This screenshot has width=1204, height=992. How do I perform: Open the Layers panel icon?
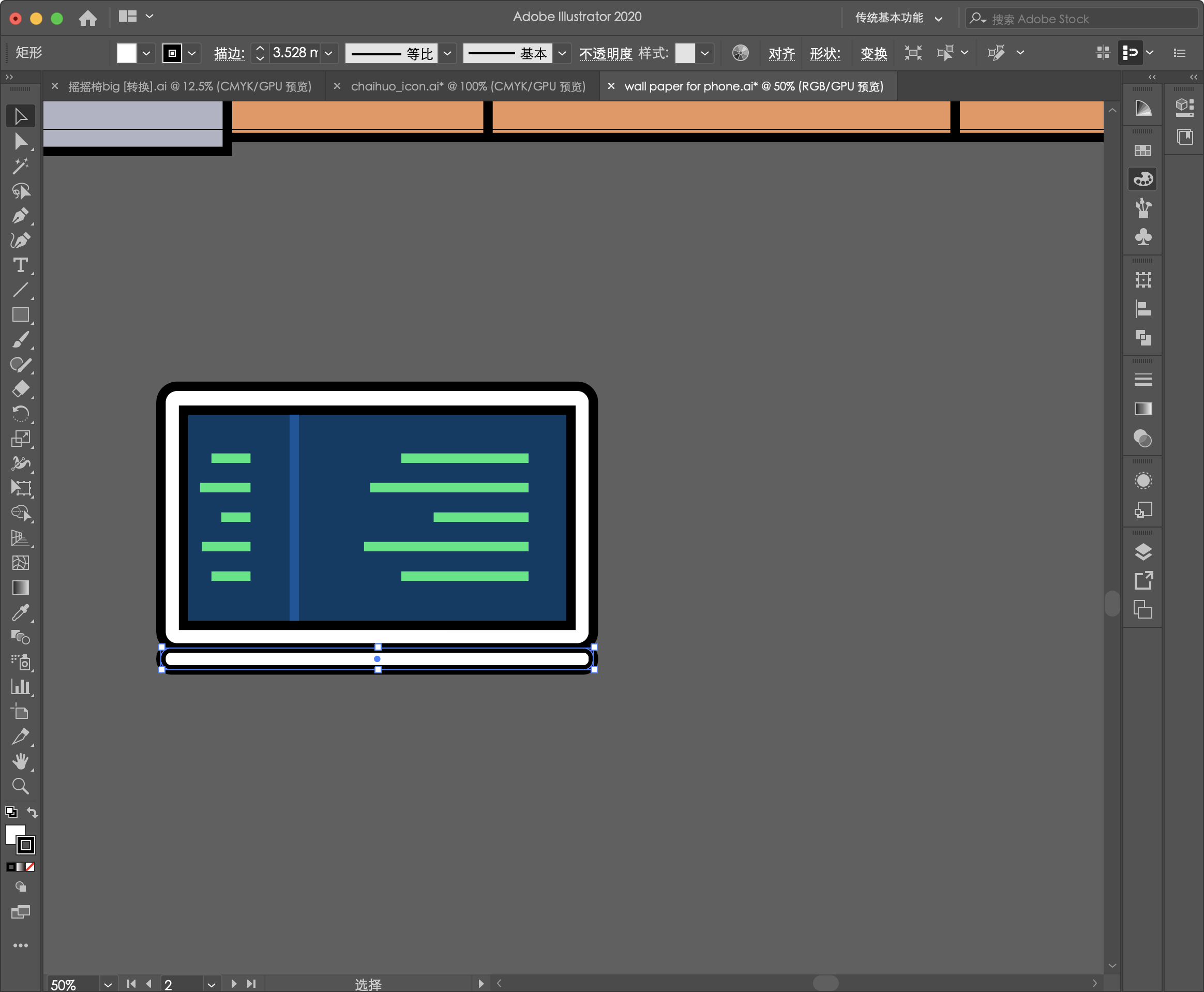[1143, 551]
